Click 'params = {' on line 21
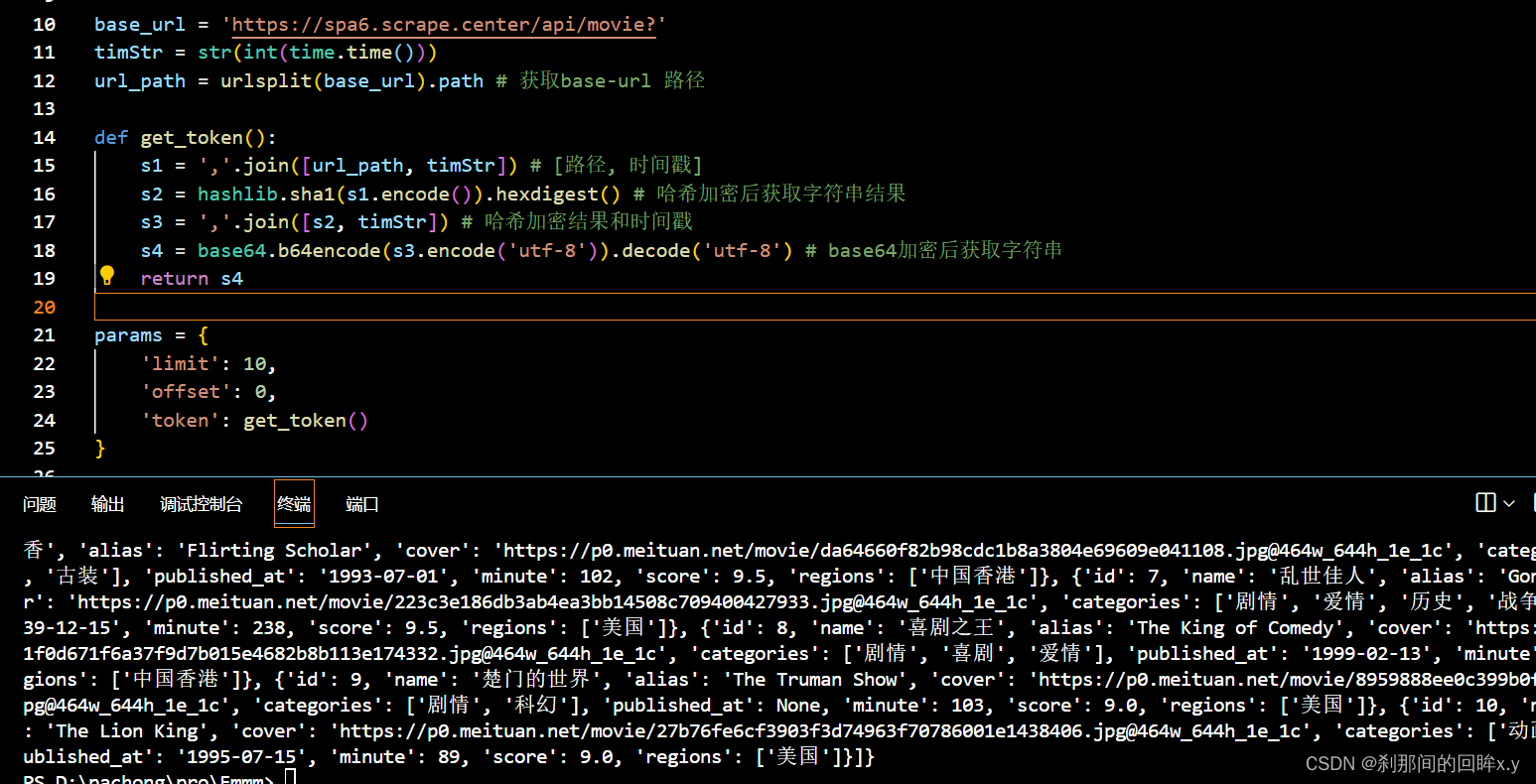1536x784 pixels. (151, 334)
